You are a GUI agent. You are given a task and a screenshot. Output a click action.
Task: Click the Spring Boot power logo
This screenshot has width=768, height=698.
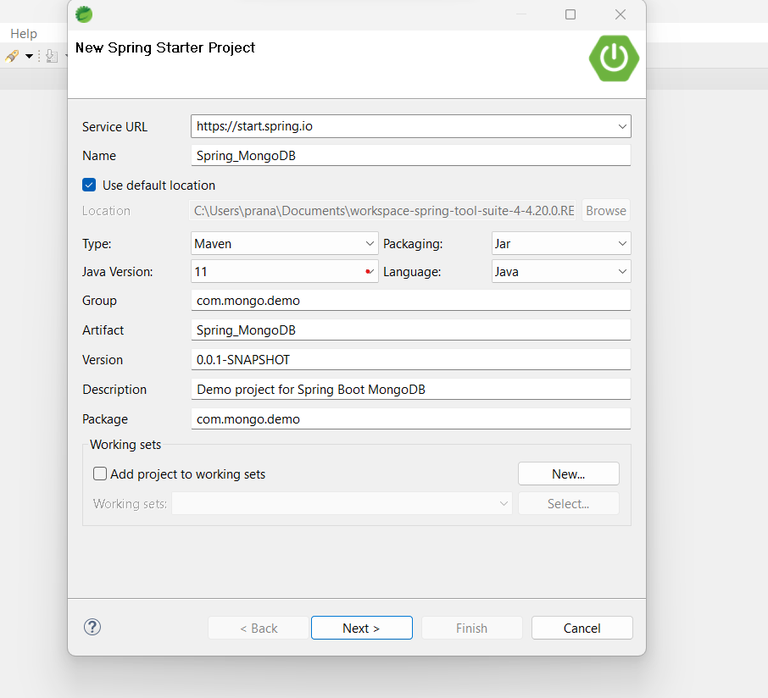pos(613,57)
